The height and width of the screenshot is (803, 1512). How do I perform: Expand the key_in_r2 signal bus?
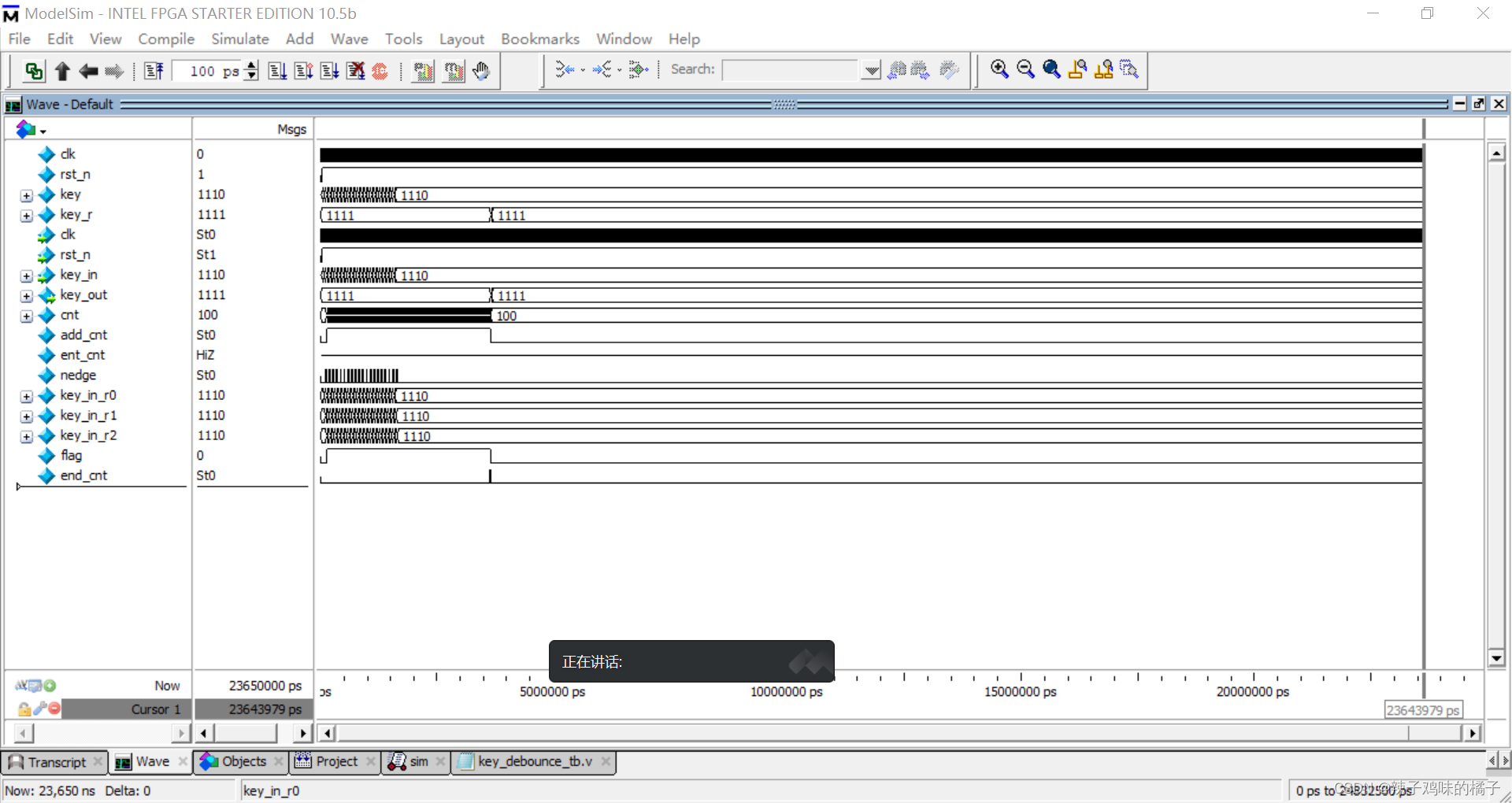[x=27, y=436]
